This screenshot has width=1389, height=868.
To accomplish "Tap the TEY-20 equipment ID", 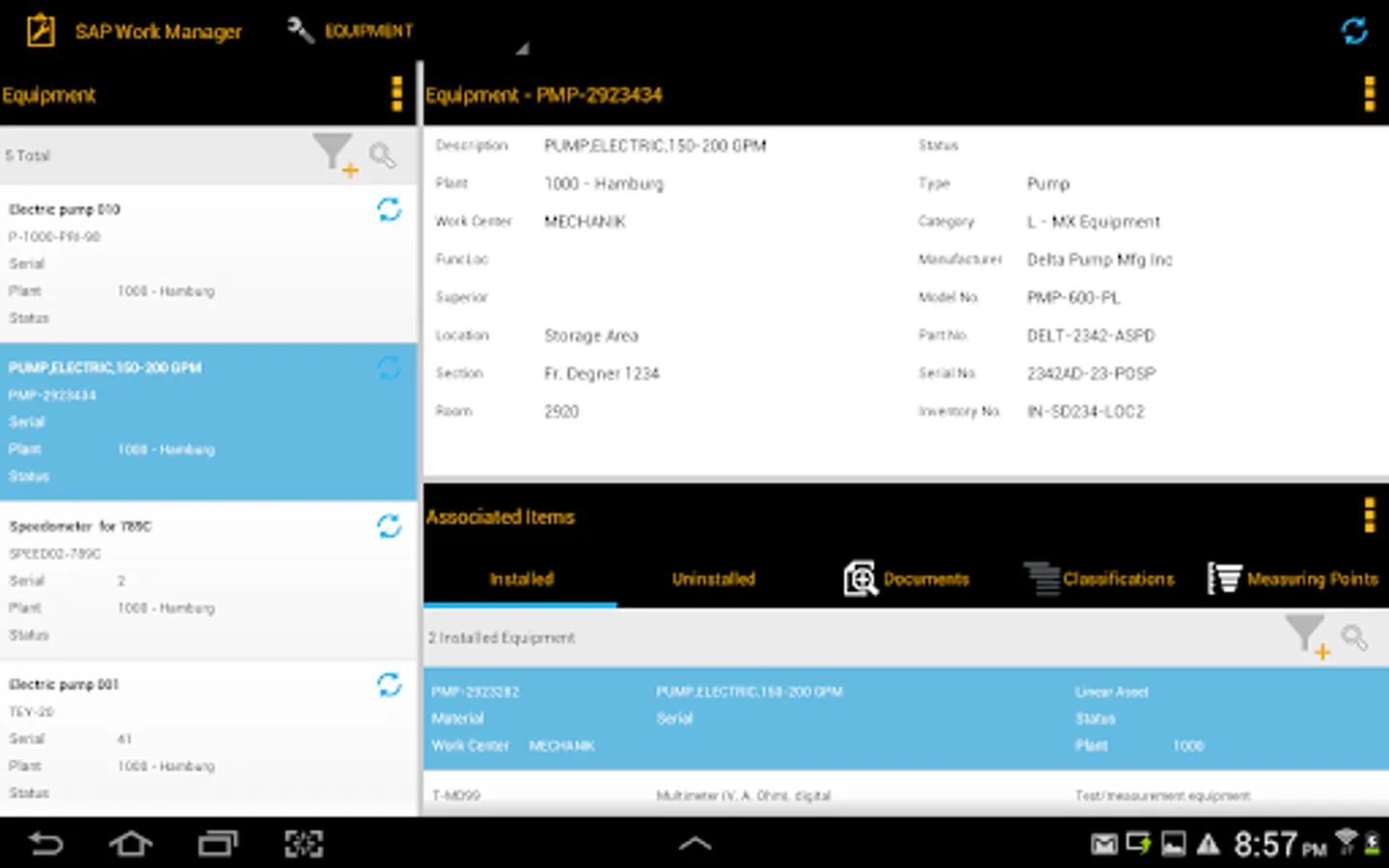I will (x=32, y=712).
